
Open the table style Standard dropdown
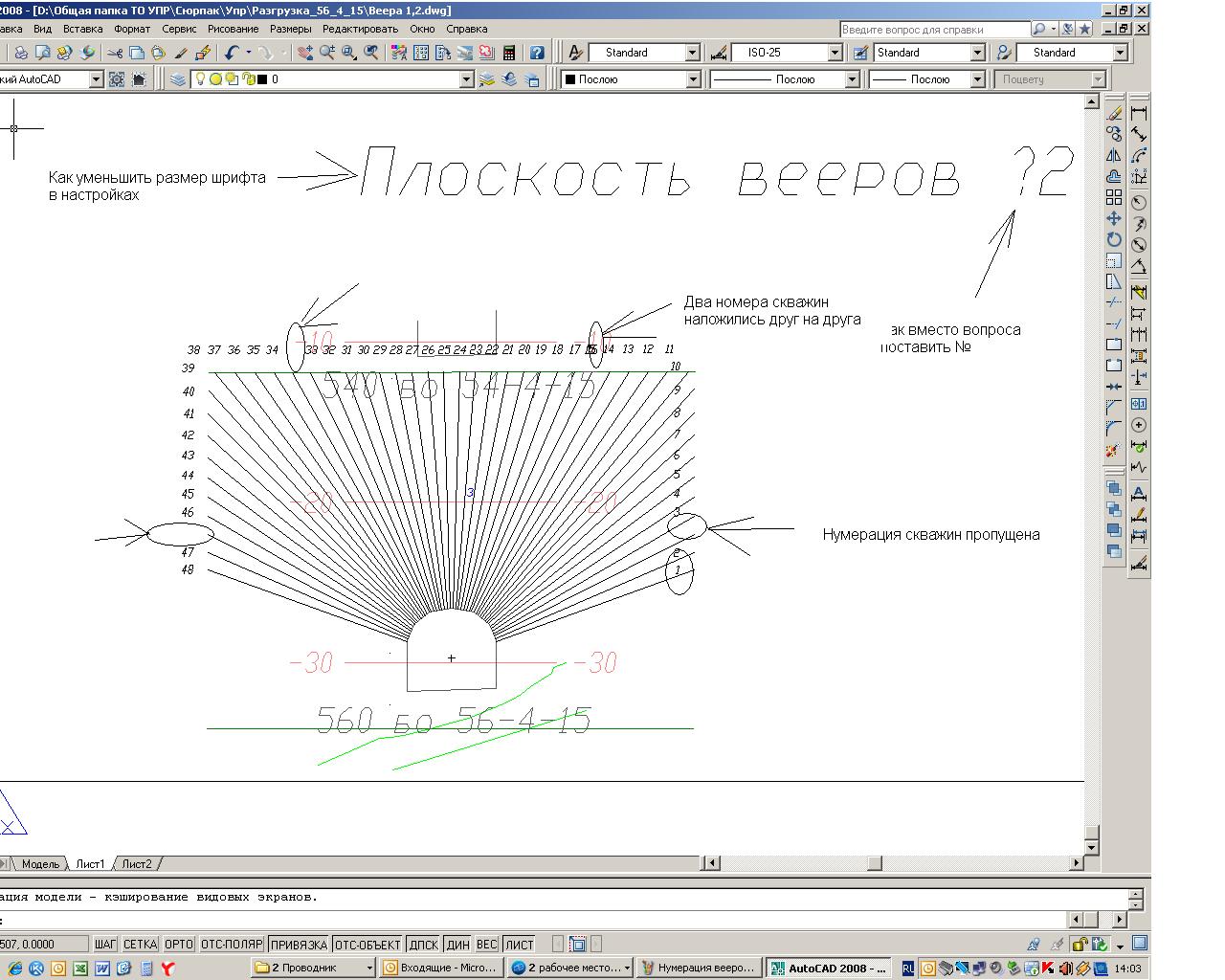[x=978, y=53]
